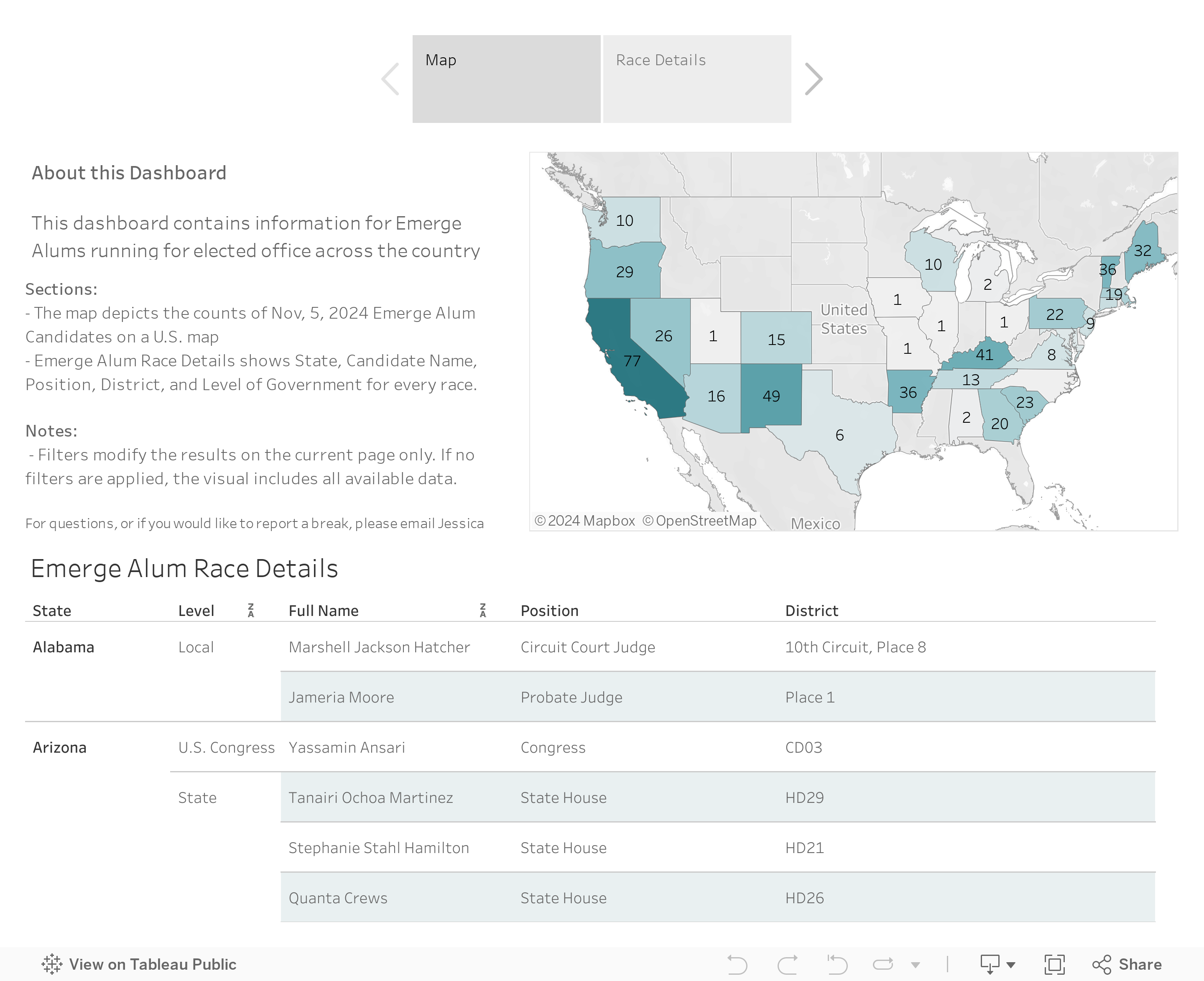Select the Arizona state row label
This screenshot has width=1204, height=981.
coord(59,747)
